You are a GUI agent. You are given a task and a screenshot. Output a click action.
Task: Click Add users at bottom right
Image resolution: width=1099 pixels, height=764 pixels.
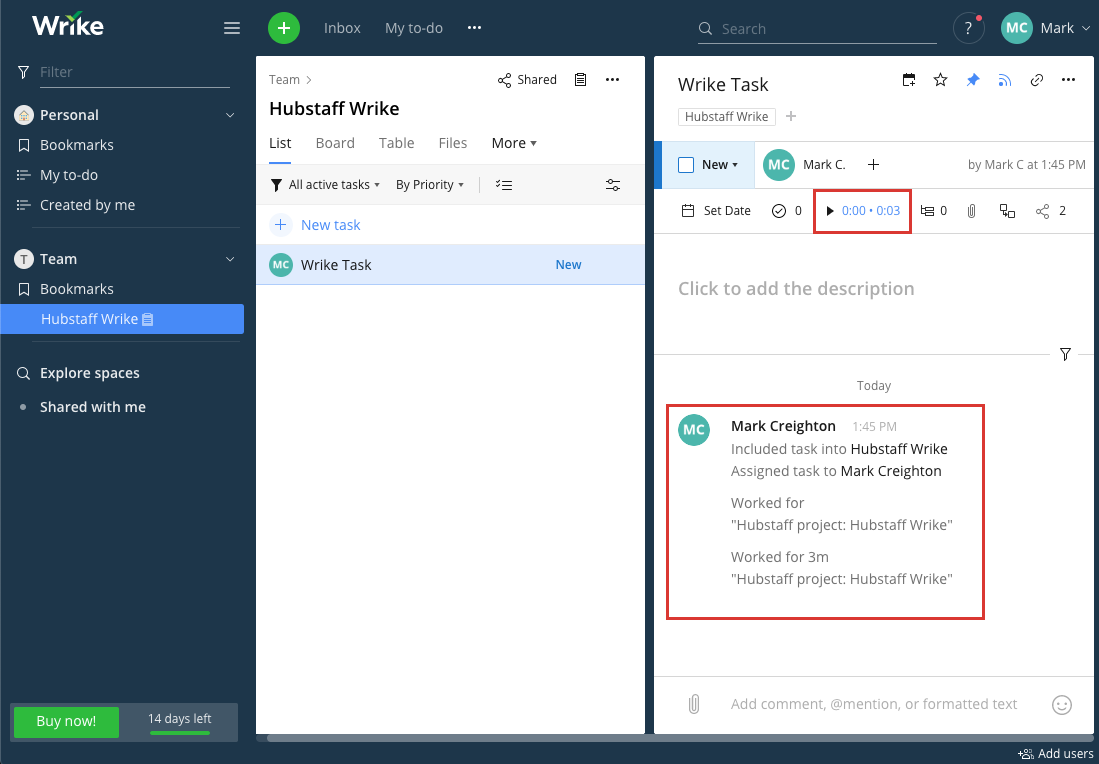click(x=1056, y=753)
